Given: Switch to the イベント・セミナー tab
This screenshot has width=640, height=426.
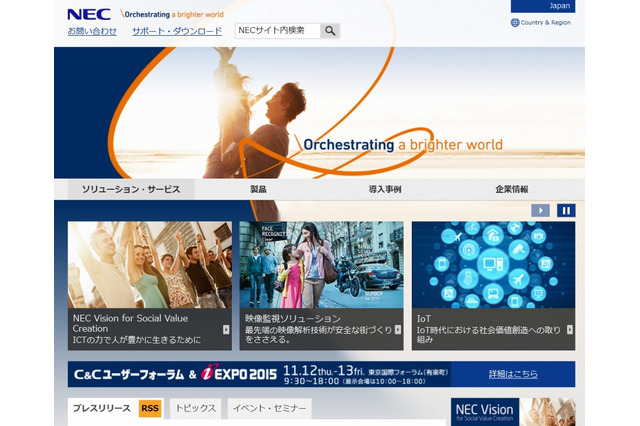Looking at the screenshot, I should (269, 408).
